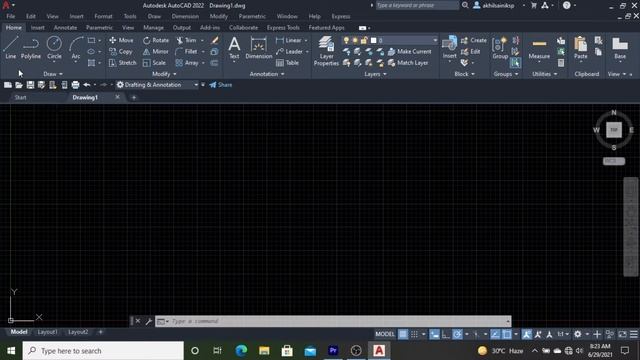The image size is (640, 360).
Task: Click the Move tool
Action: point(121,40)
